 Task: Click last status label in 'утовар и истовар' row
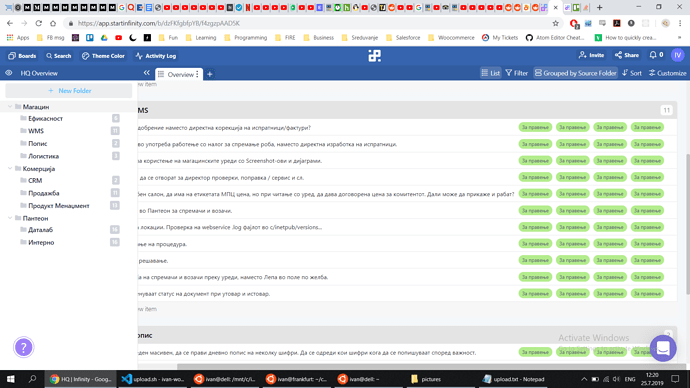pos(646,293)
